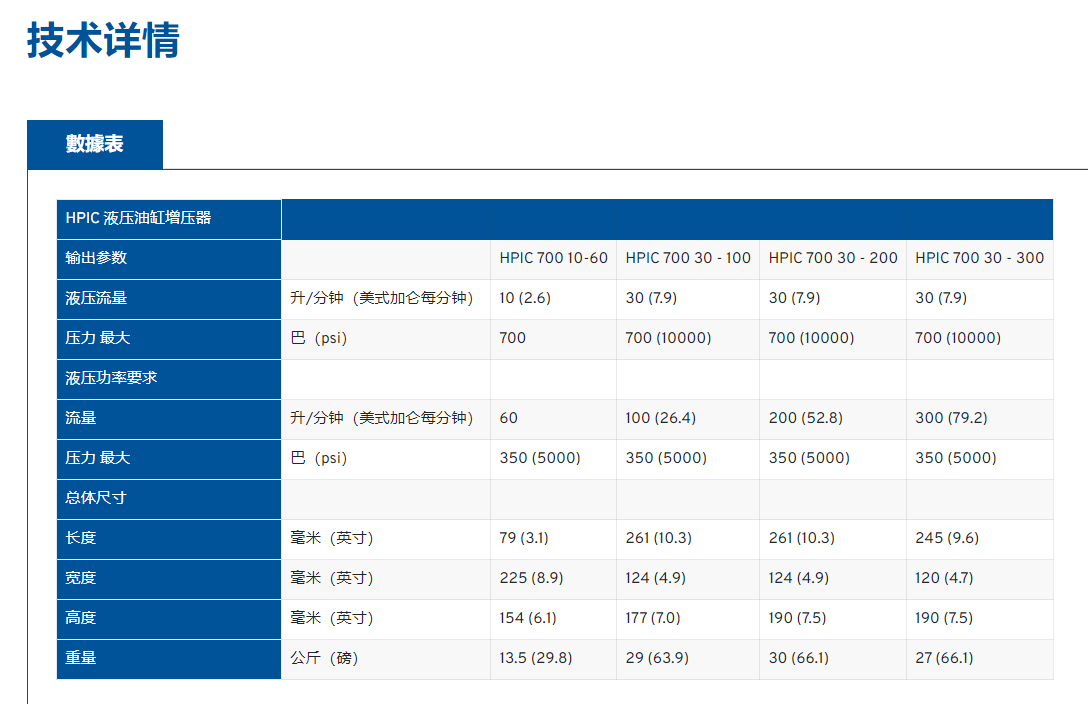Select the 总体尺寸 section row label
The image size is (1088, 704).
[97, 498]
